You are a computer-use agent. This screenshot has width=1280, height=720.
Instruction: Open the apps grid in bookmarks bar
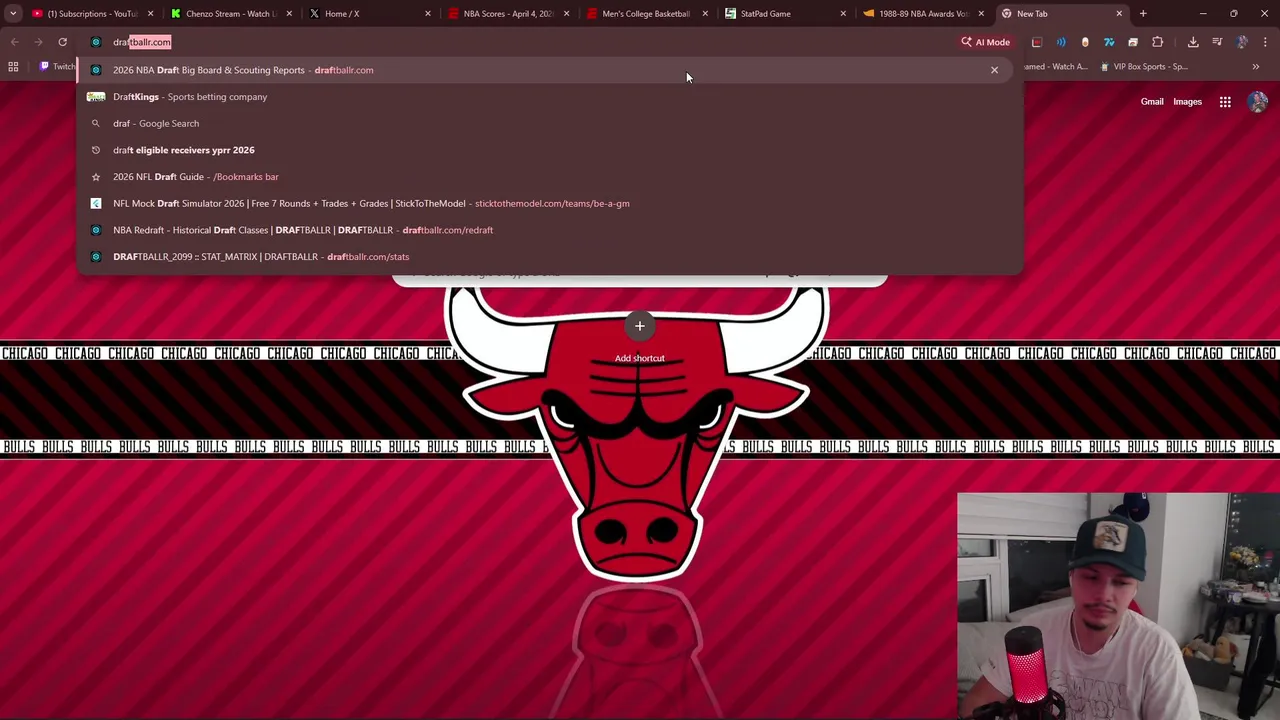[13, 67]
